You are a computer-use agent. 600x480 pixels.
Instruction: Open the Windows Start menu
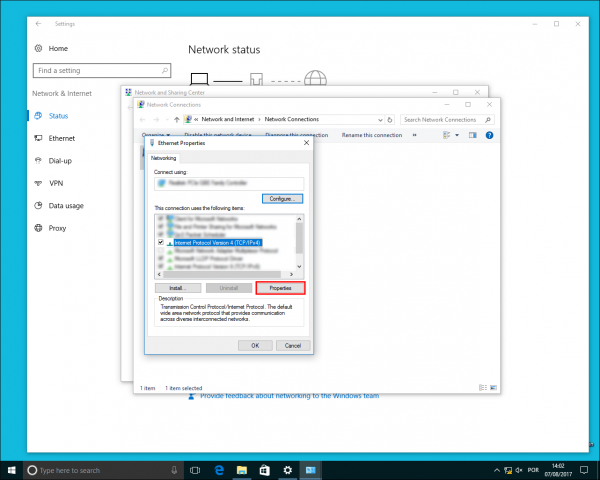11,470
